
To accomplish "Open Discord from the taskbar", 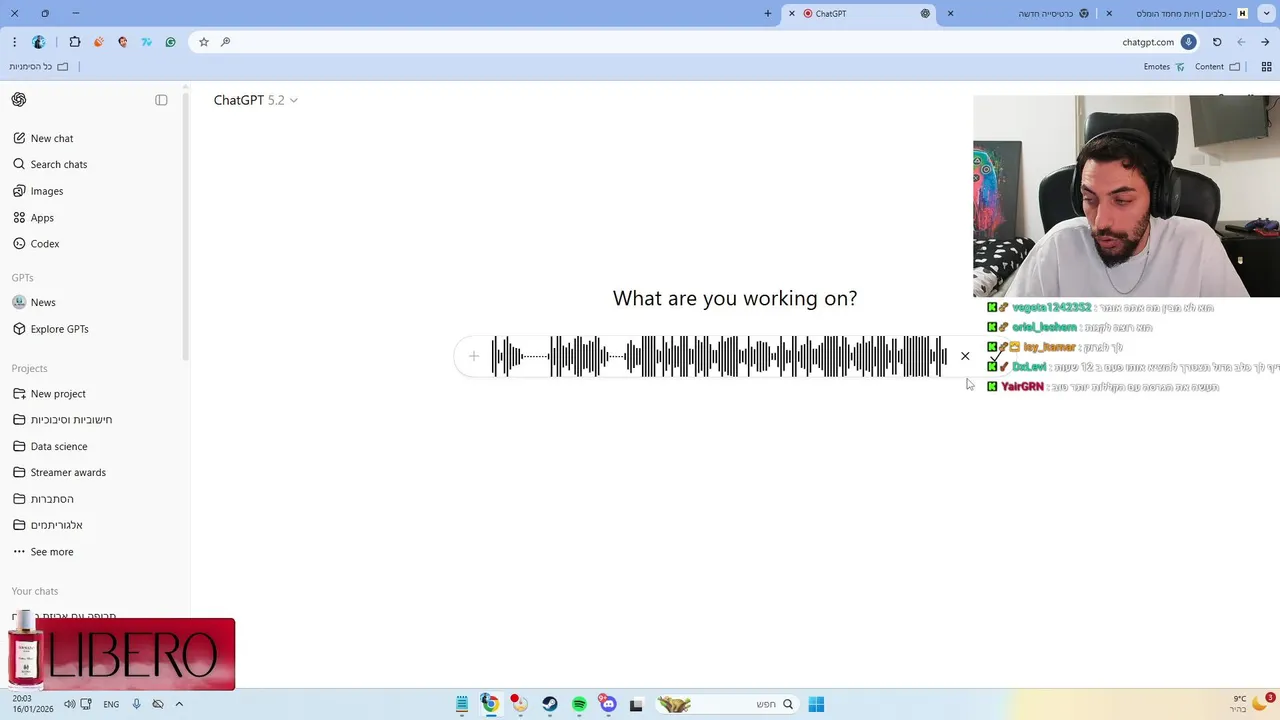I will coord(608,704).
